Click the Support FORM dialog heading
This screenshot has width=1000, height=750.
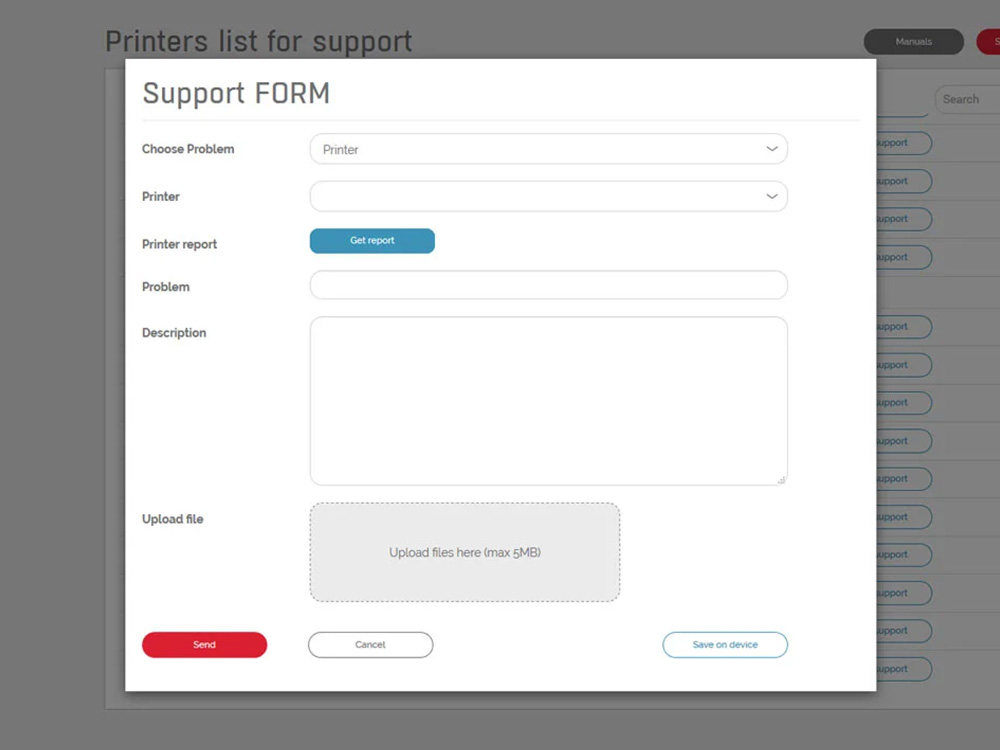pyautogui.click(x=236, y=93)
